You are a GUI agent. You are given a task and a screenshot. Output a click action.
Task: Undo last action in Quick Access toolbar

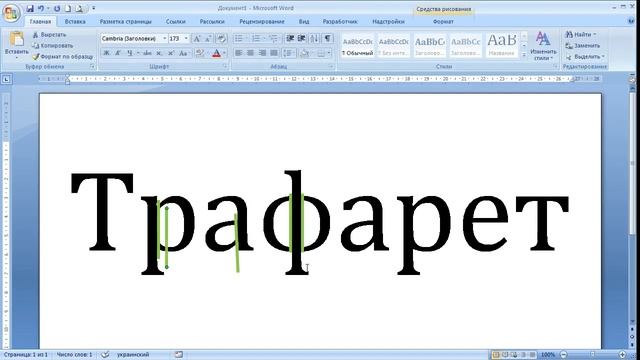[41, 8]
